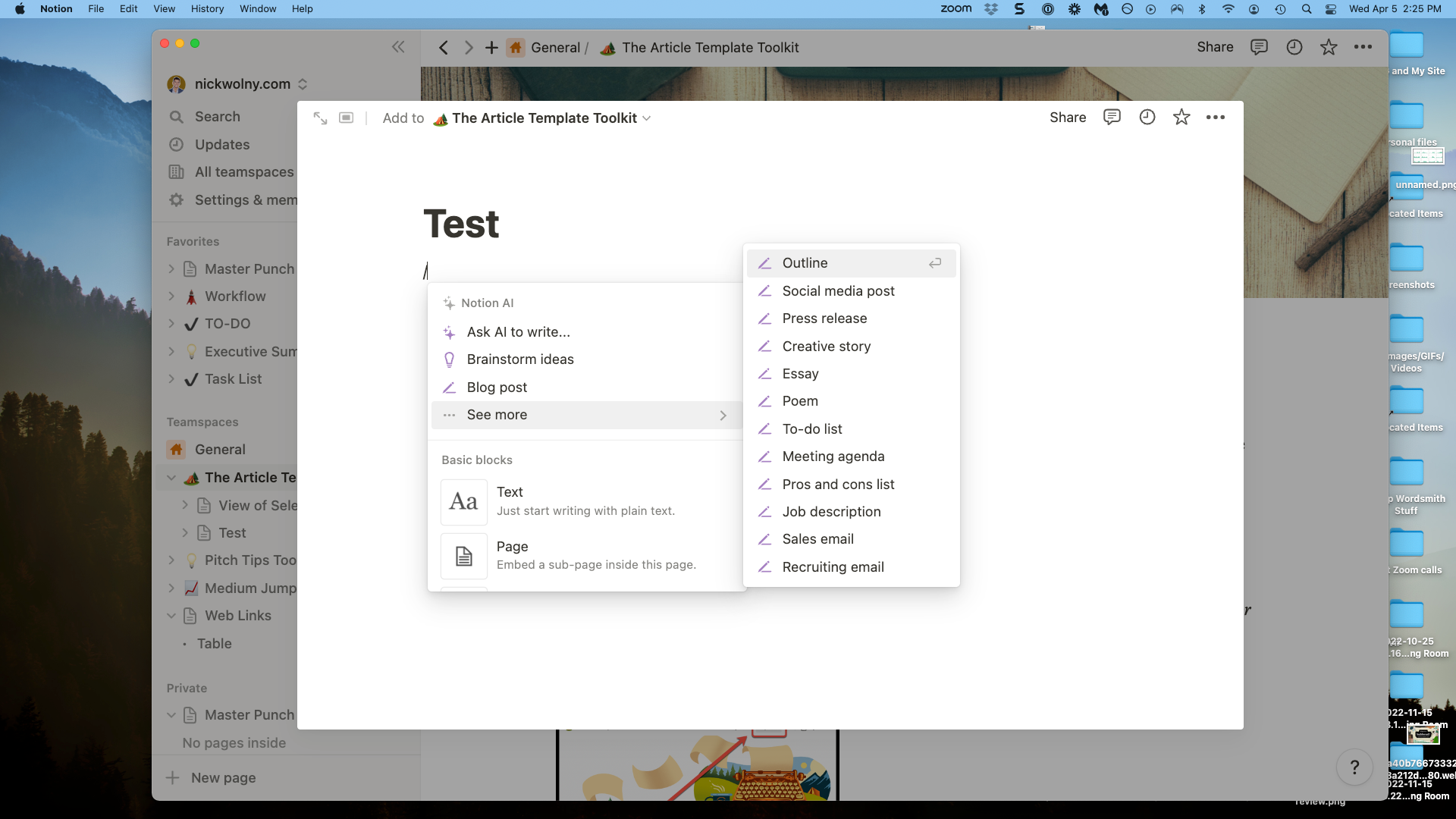Collapse The Article Template Toolkit tree item
The height and width of the screenshot is (819, 1456).
coord(171,478)
